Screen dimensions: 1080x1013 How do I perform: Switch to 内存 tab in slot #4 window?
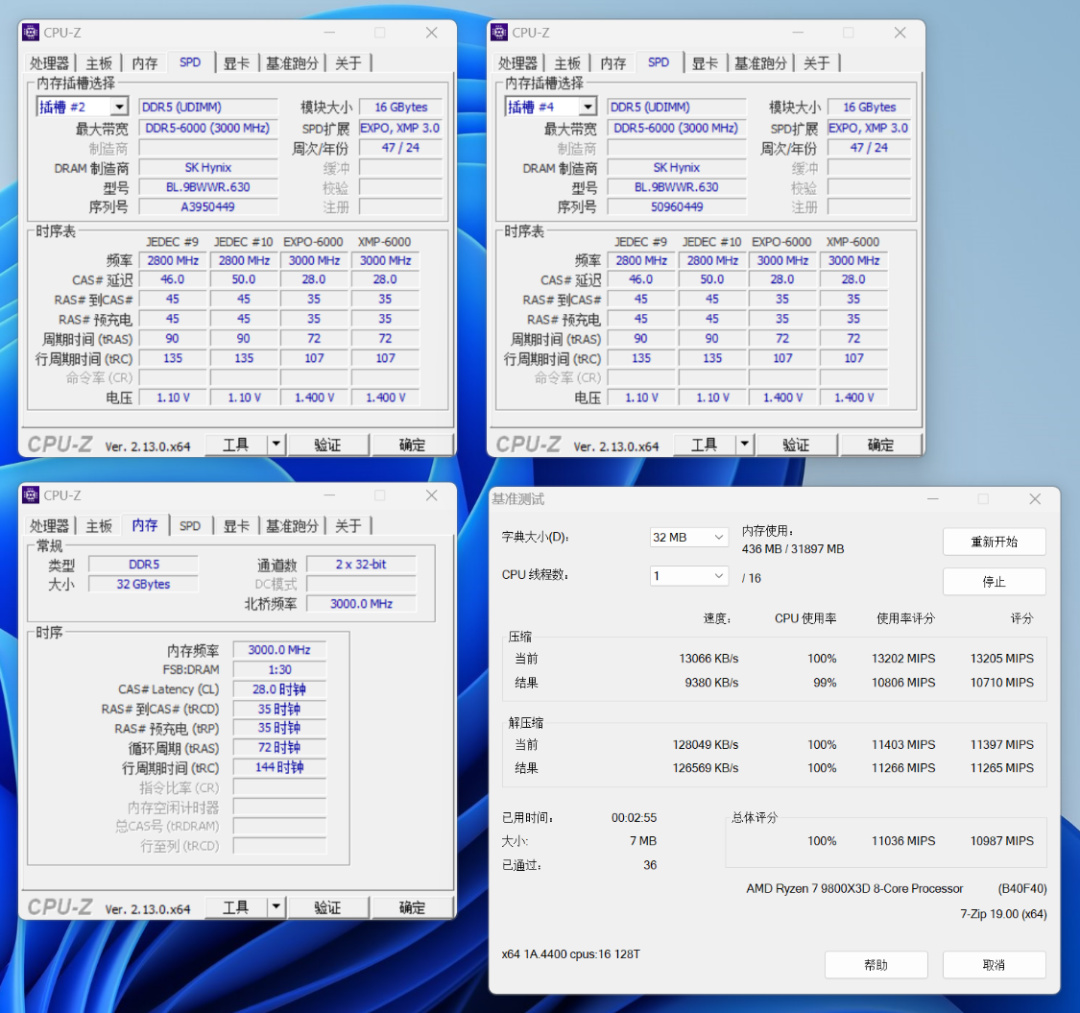coord(613,63)
